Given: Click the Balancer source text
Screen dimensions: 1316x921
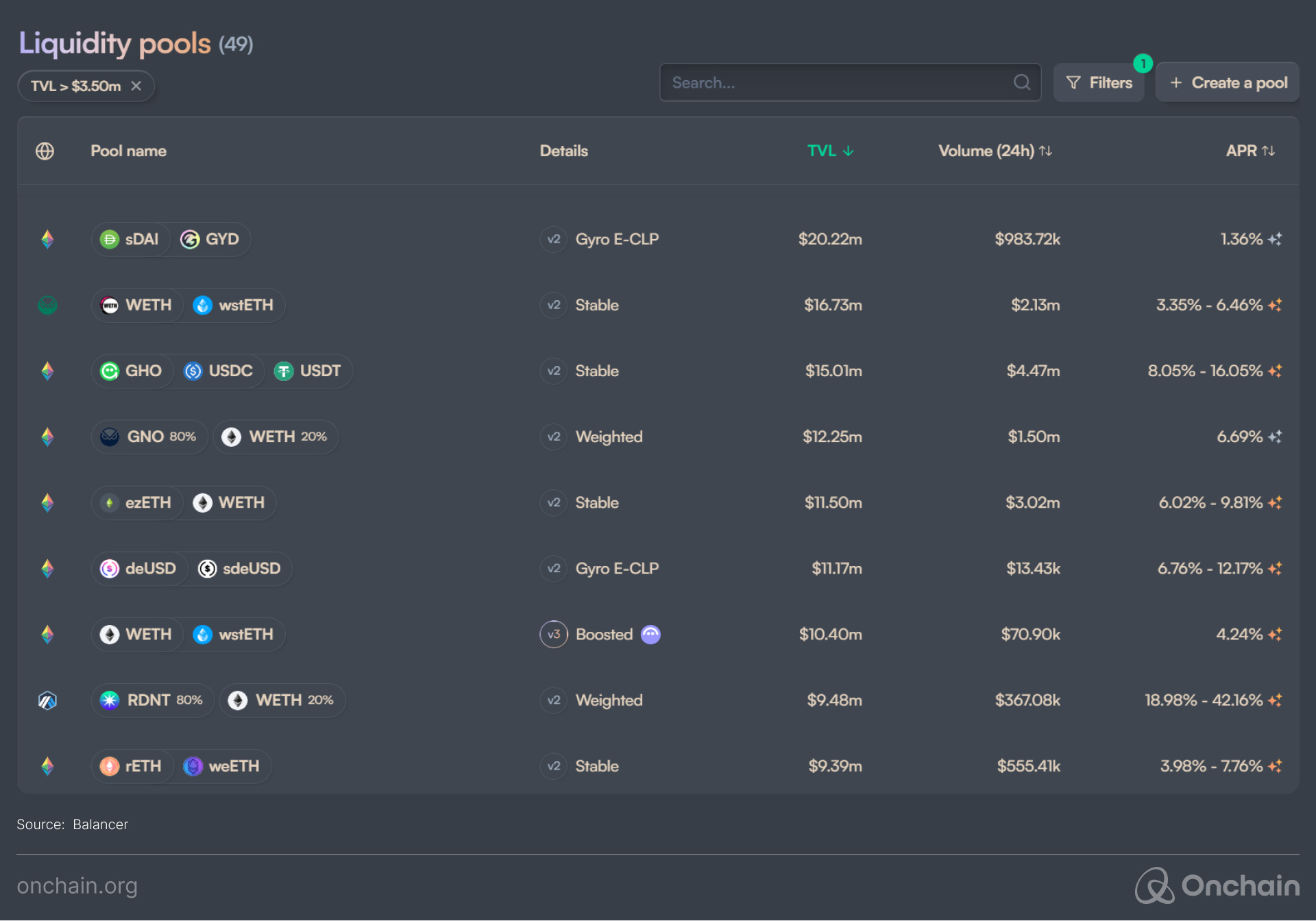Looking at the screenshot, I should click(101, 824).
